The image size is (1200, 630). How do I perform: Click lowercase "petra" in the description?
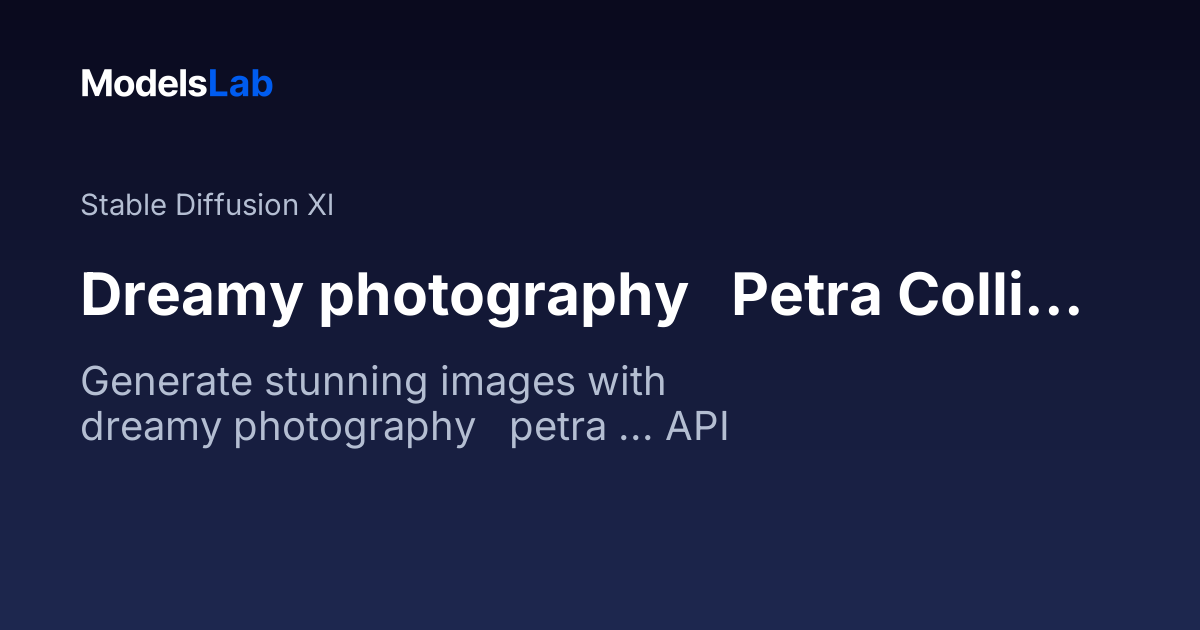(x=558, y=428)
